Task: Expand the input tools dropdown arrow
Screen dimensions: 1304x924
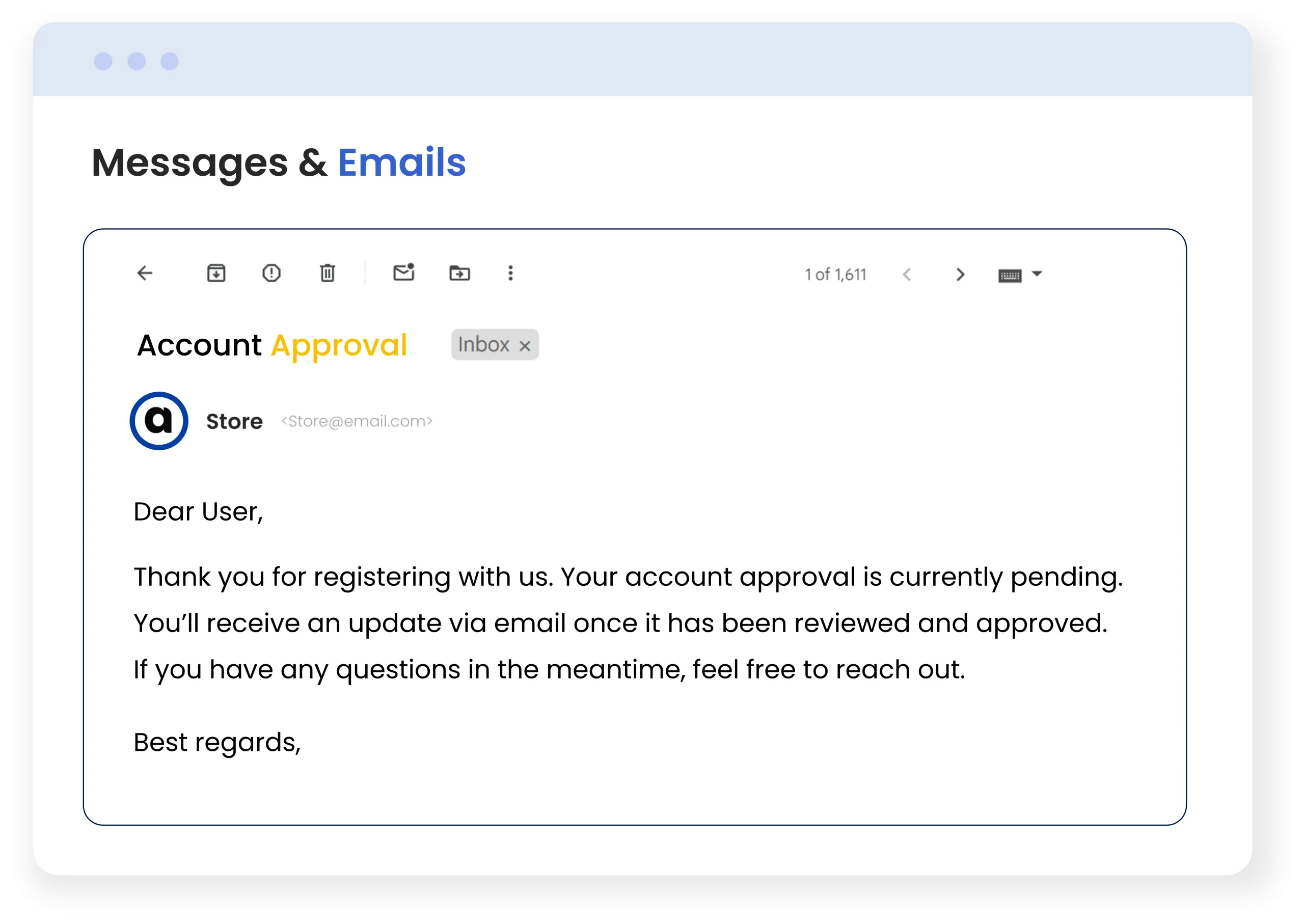Action: point(1037,274)
